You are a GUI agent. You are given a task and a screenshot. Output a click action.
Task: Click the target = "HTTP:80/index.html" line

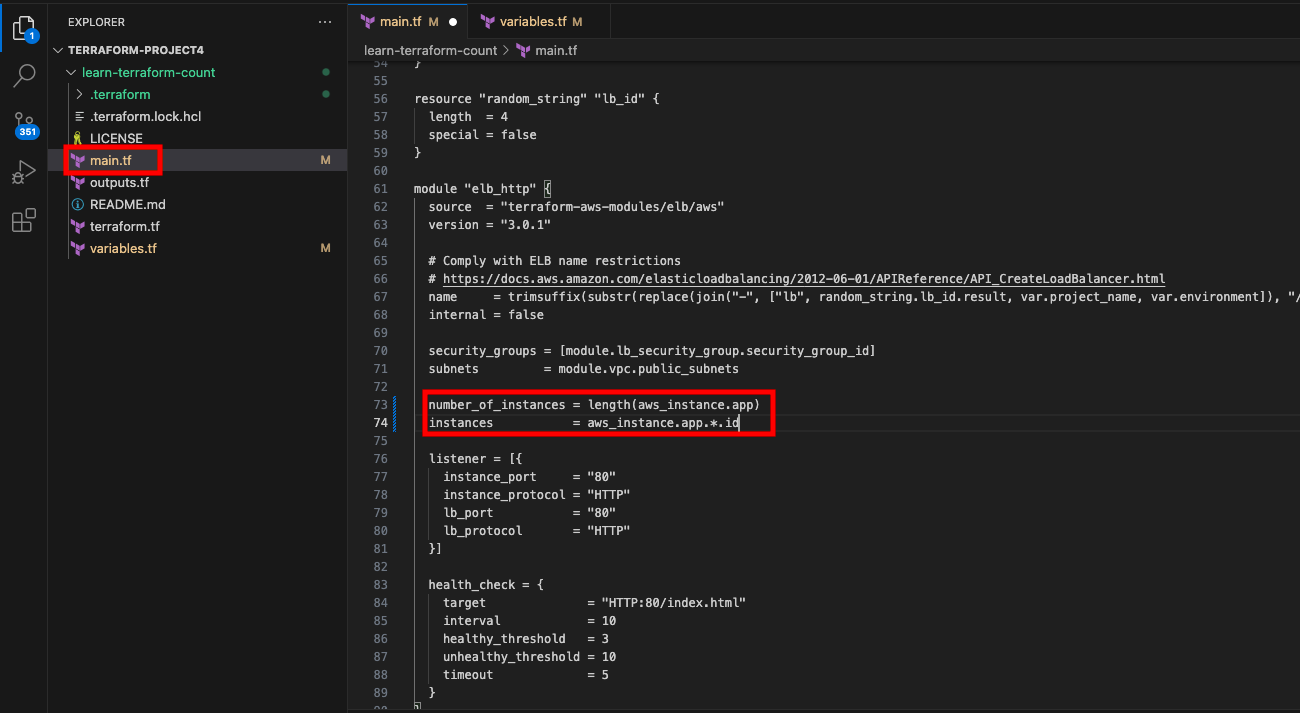594,603
